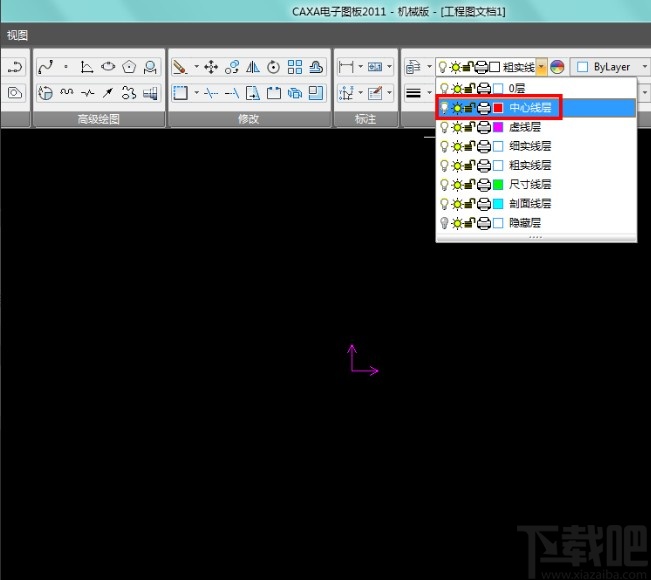Toggle sun freeze icon of 中心线层
Image resolution: width=651 pixels, height=580 pixels.
(x=457, y=108)
